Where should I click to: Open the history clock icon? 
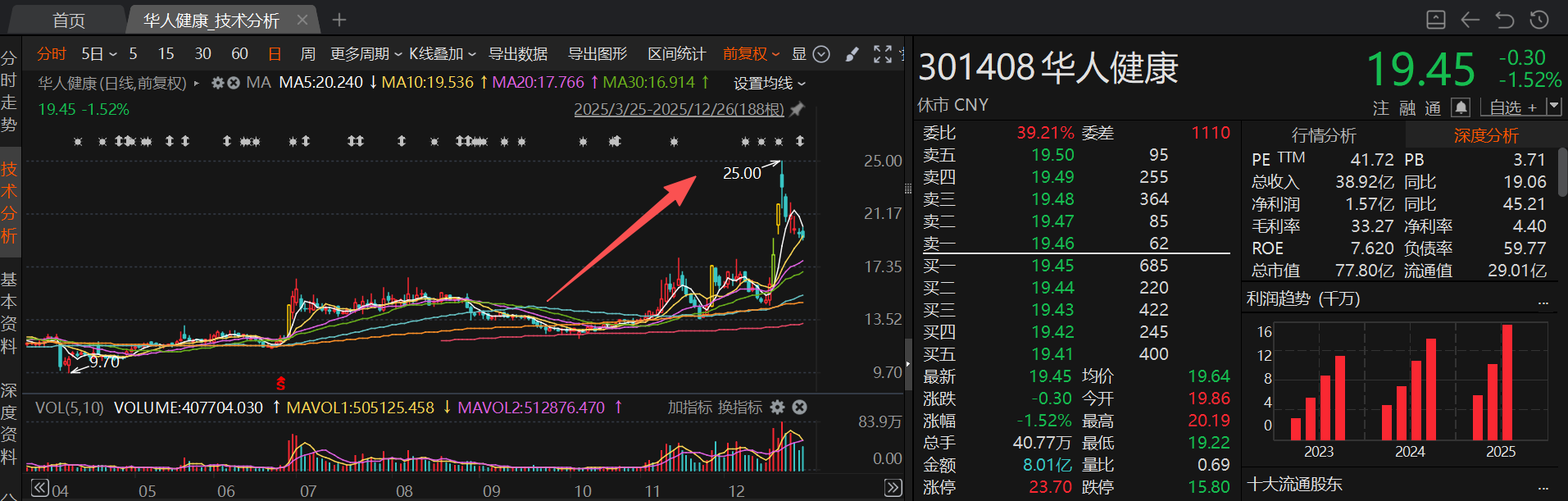point(1539,20)
